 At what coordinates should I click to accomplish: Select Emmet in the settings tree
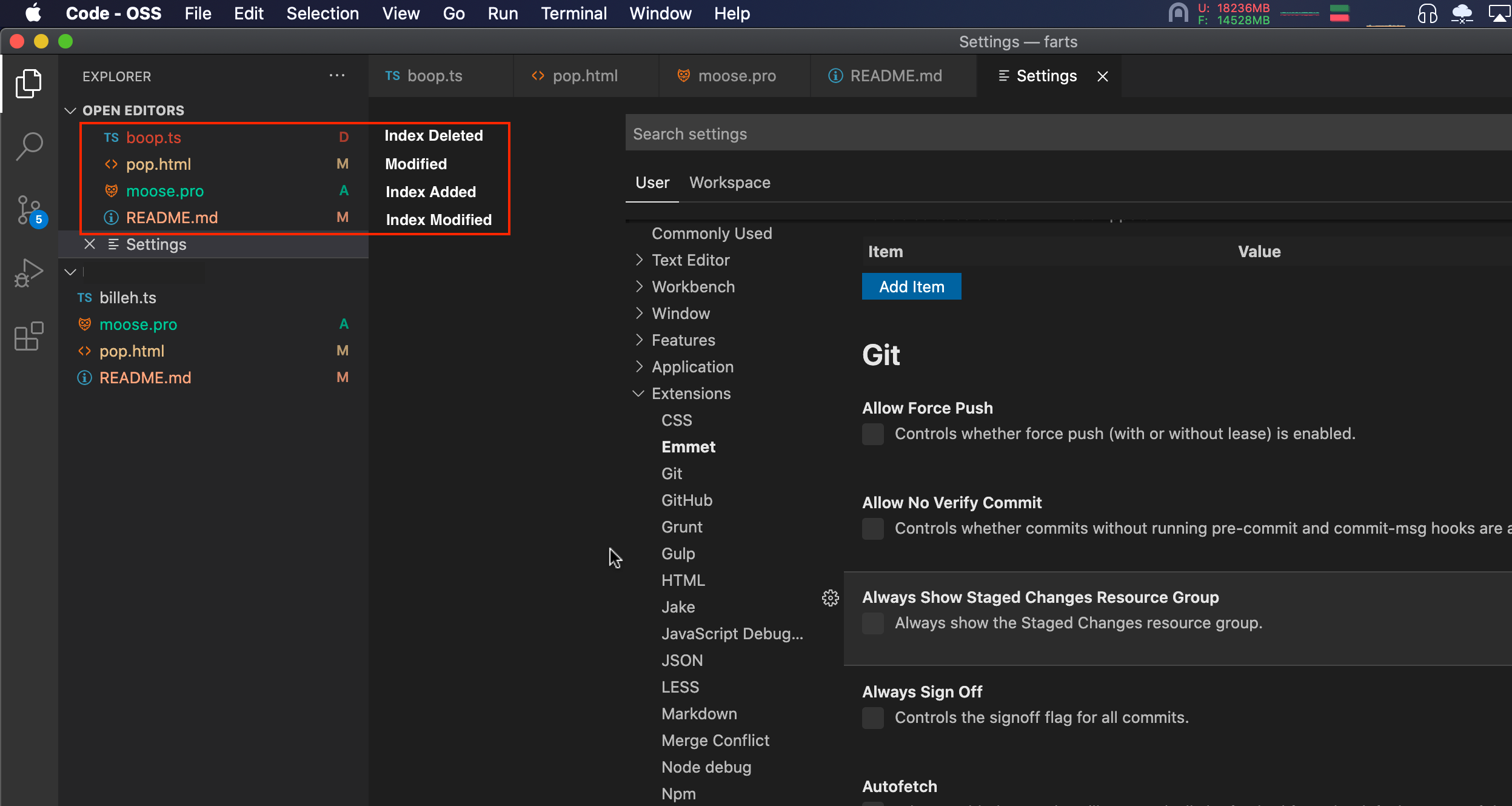point(688,447)
